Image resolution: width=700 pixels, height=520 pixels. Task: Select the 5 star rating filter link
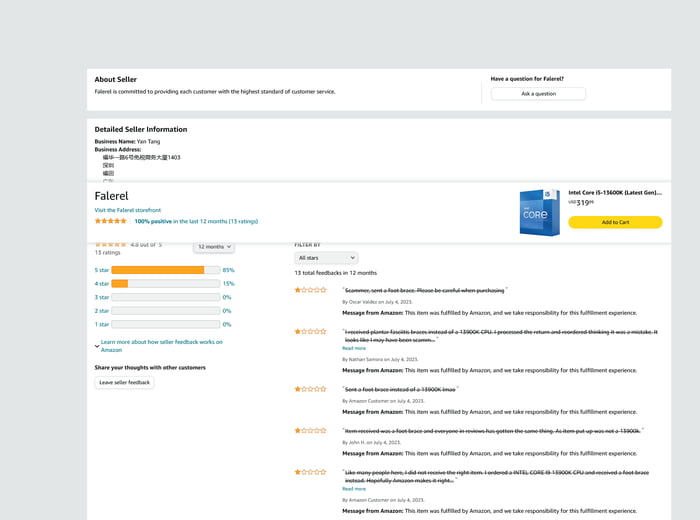[102, 270]
